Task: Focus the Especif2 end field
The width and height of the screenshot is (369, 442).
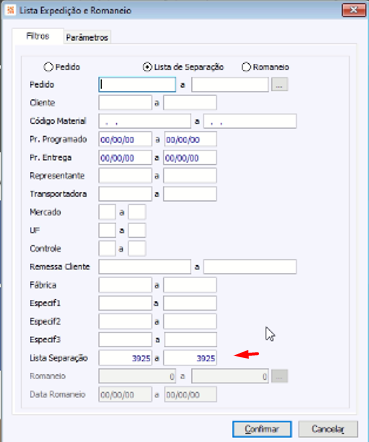Action: [x=190, y=322]
